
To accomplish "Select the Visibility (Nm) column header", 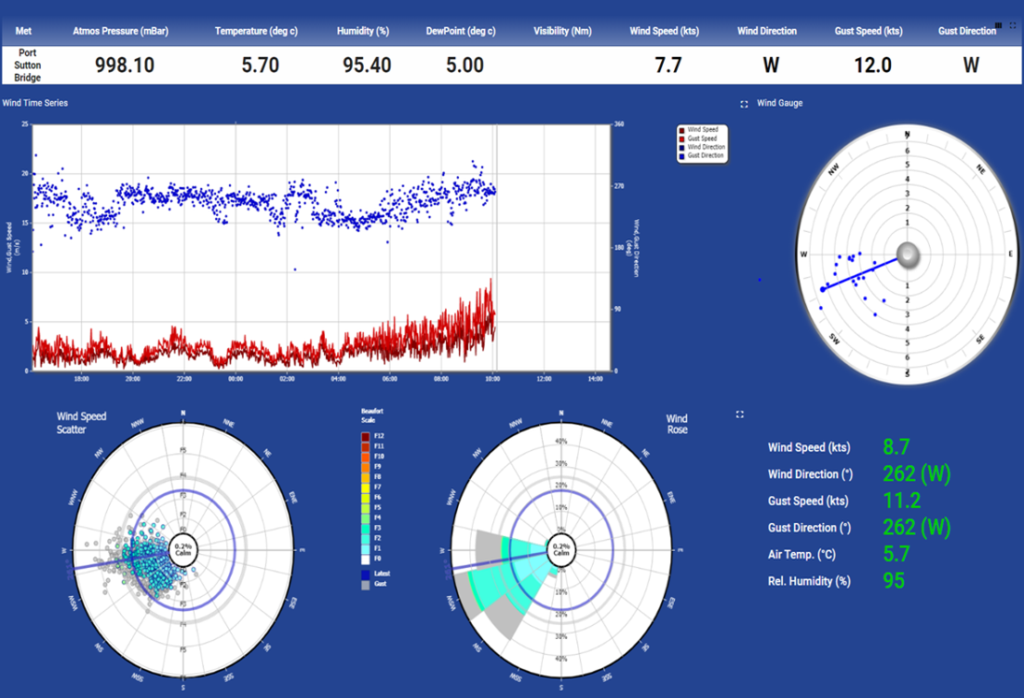I will [563, 31].
